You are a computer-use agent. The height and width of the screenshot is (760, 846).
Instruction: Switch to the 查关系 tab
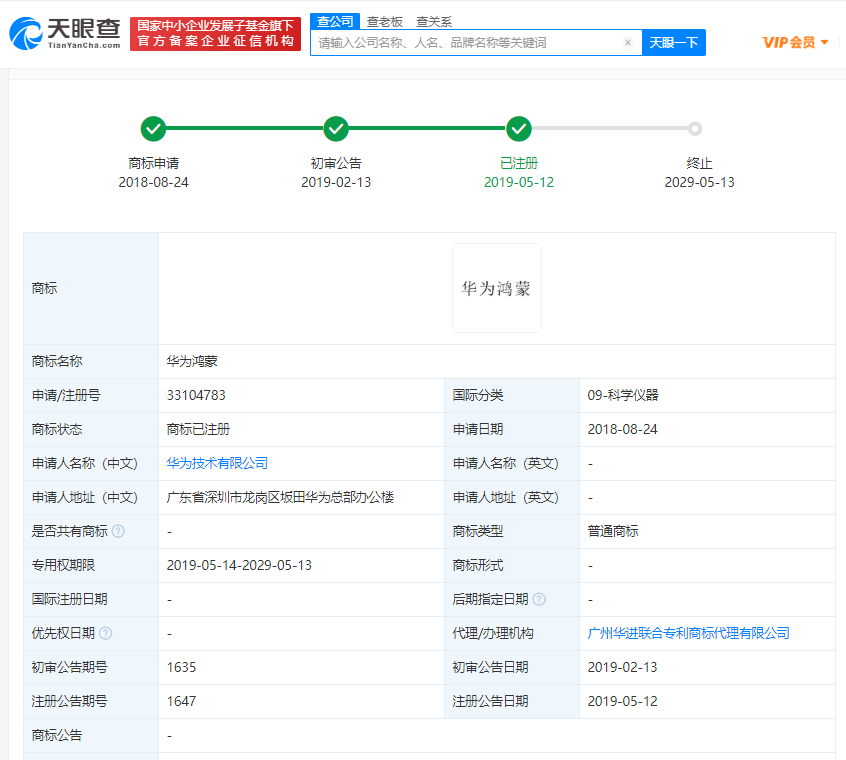[x=433, y=21]
